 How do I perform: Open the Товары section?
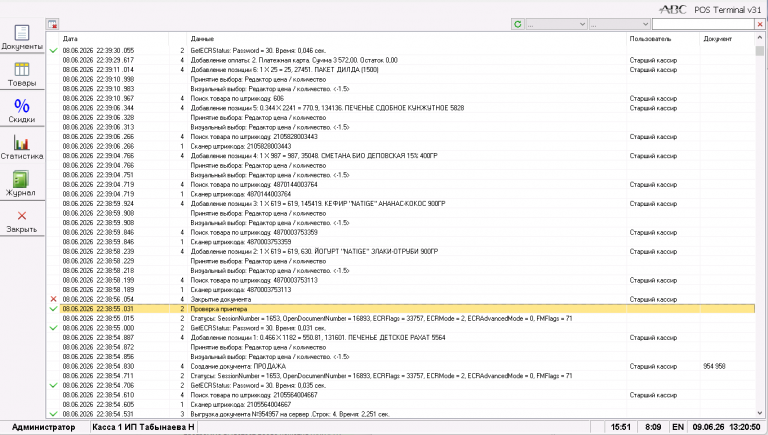click(22, 74)
